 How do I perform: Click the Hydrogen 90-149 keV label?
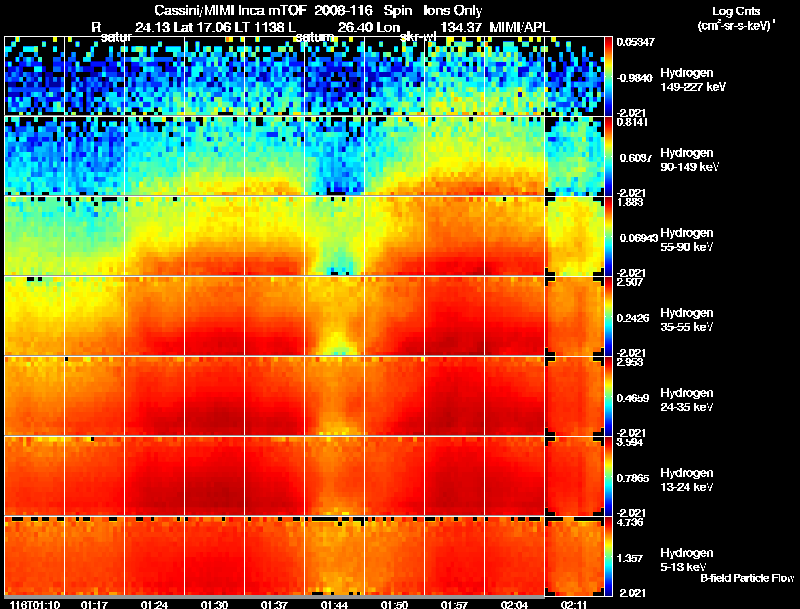point(690,160)
